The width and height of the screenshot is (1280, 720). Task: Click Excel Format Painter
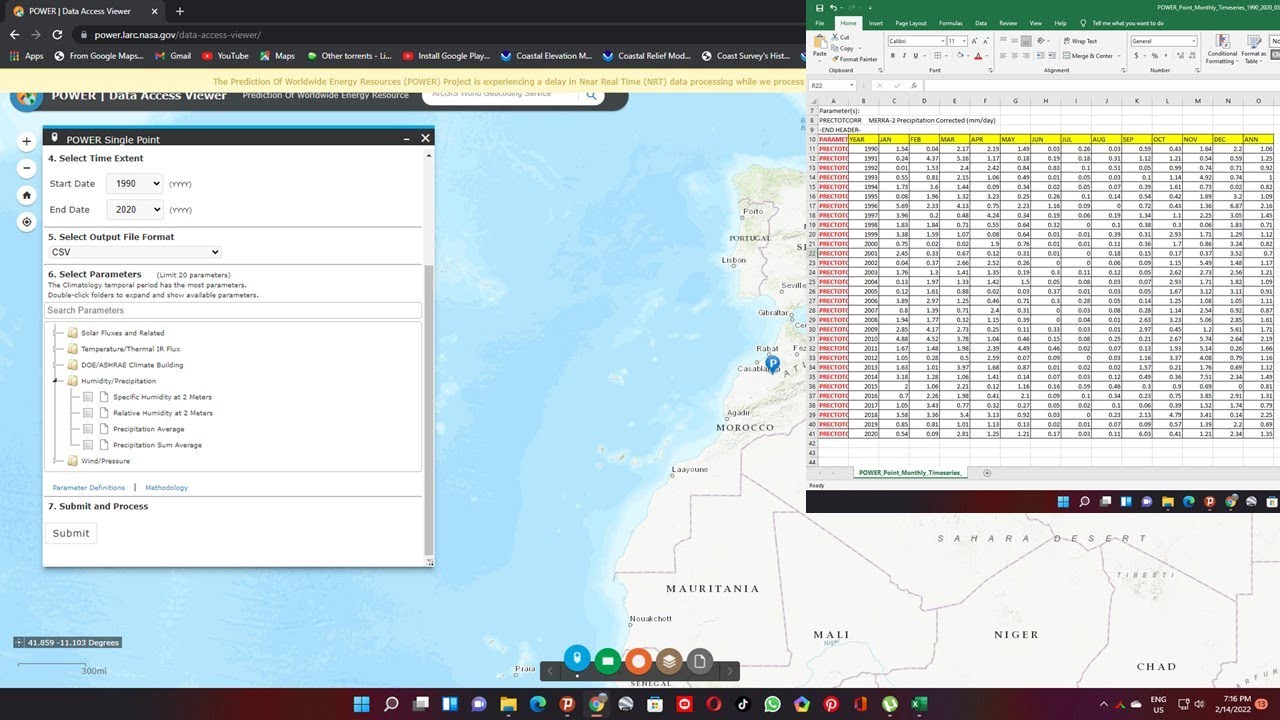[854, 59]
